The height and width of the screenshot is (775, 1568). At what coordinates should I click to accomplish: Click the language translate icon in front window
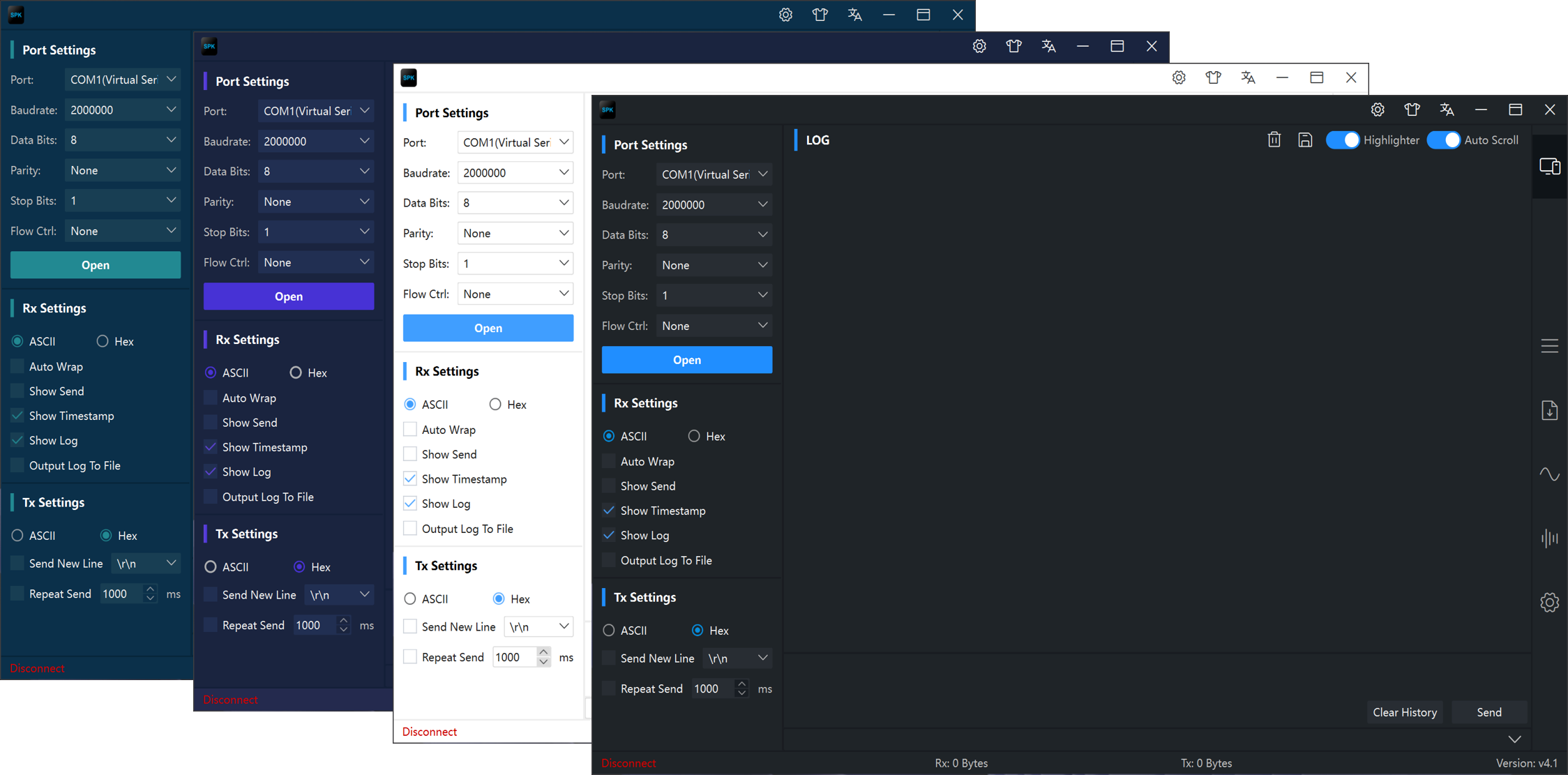click(x=1447, y=110)
